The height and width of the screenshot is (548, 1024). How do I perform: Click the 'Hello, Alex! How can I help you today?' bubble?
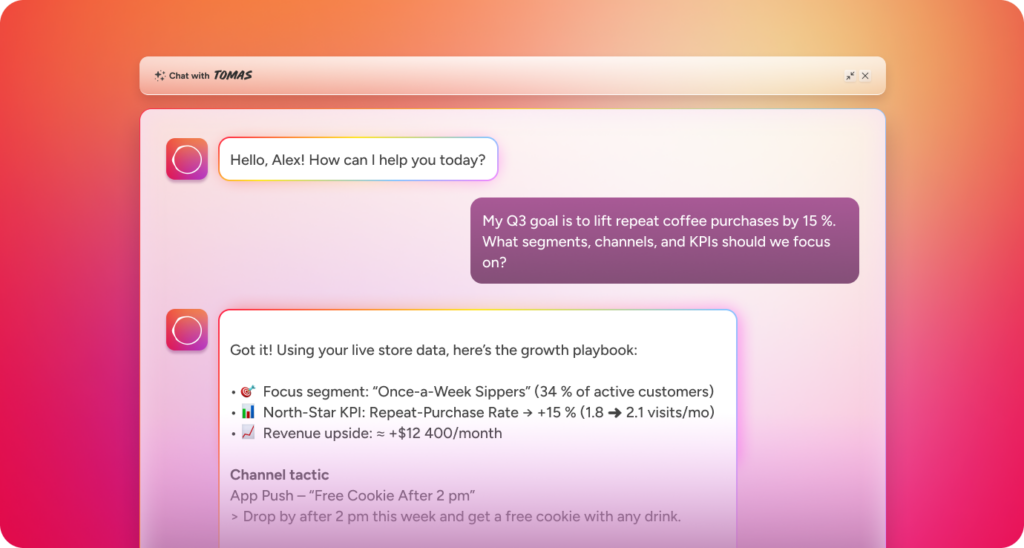click(x=358, y=159)
